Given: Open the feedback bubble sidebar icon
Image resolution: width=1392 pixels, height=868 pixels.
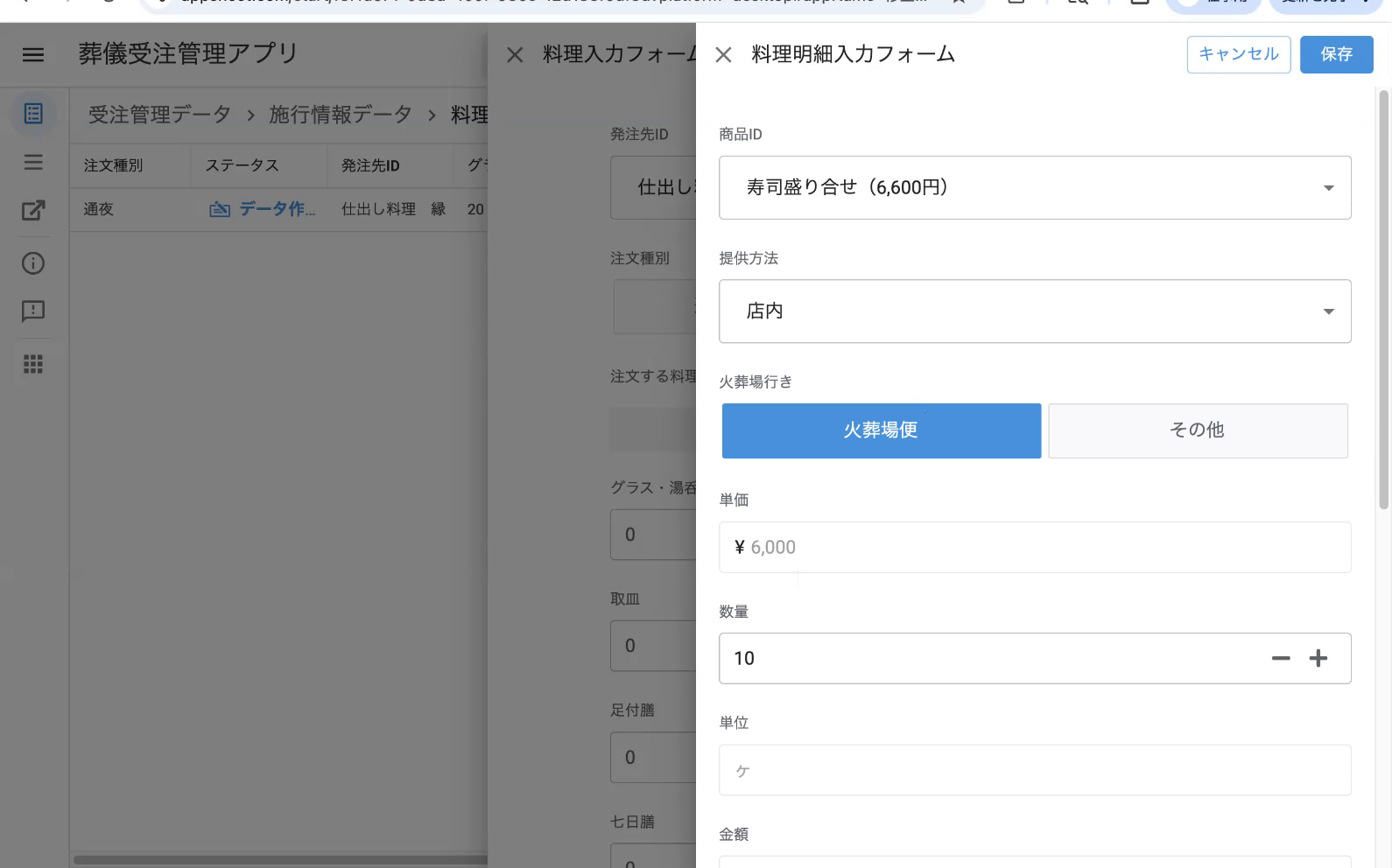Looking at the screenshot, I should click(33, 311).
